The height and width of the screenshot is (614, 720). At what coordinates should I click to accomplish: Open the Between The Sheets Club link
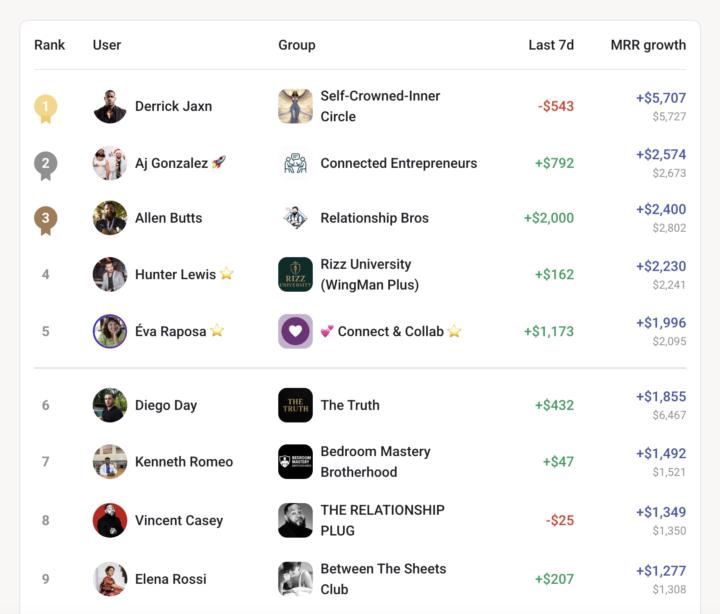[383, 579]
